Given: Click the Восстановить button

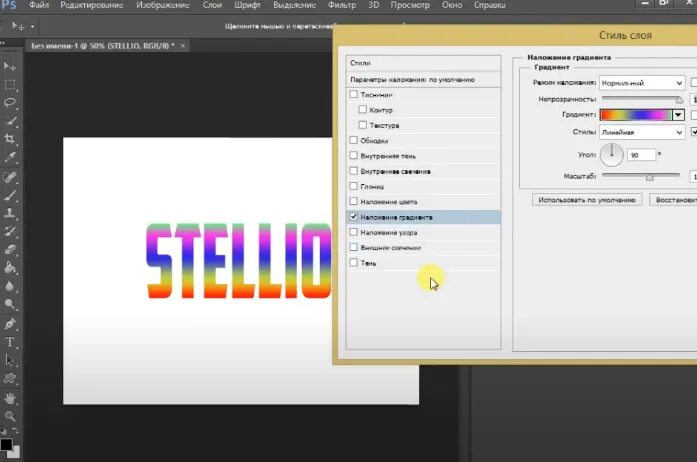Looking at the screenshot, I should [673, 200].
